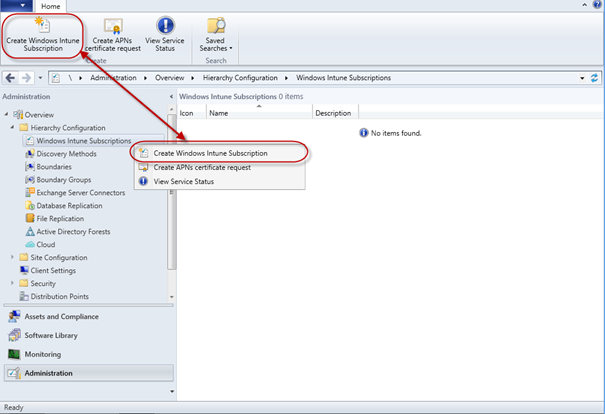Click Hierarchy Configuration in the breadcrumb
The image size is (605, 414).
click(x=240, y=78)
